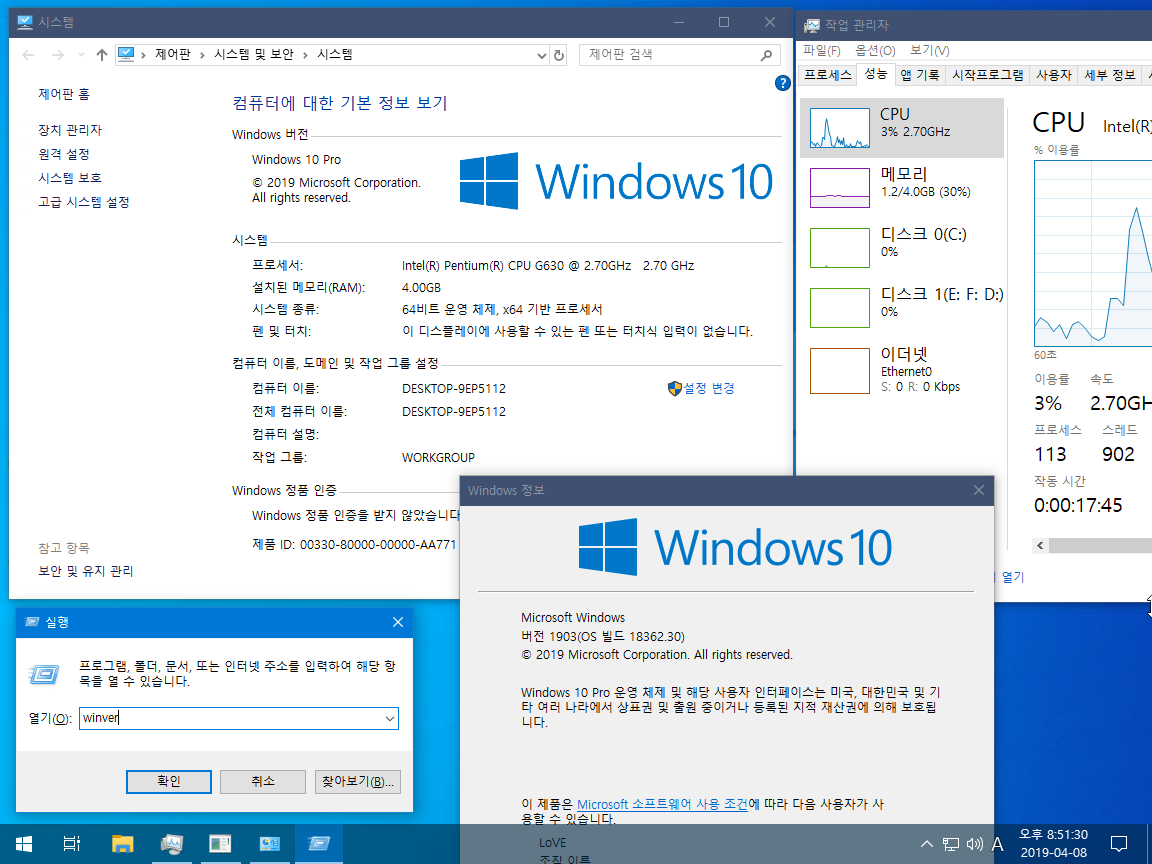The width and height of the screenshot is (1152, 864).
Task: Open the Start menu
Action: tap(24, 843)
